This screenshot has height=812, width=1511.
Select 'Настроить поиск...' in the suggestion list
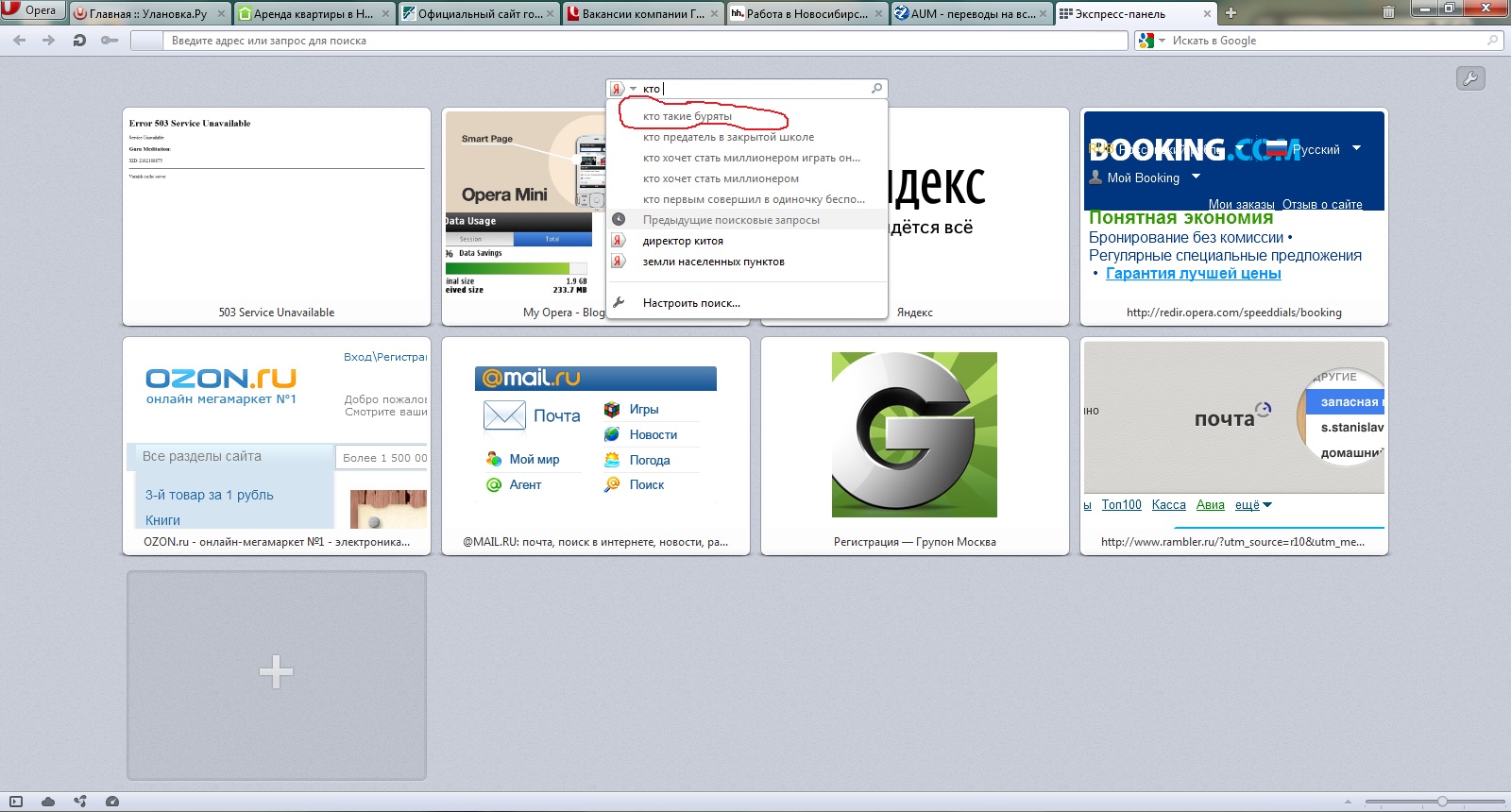[x=691, y=303]
